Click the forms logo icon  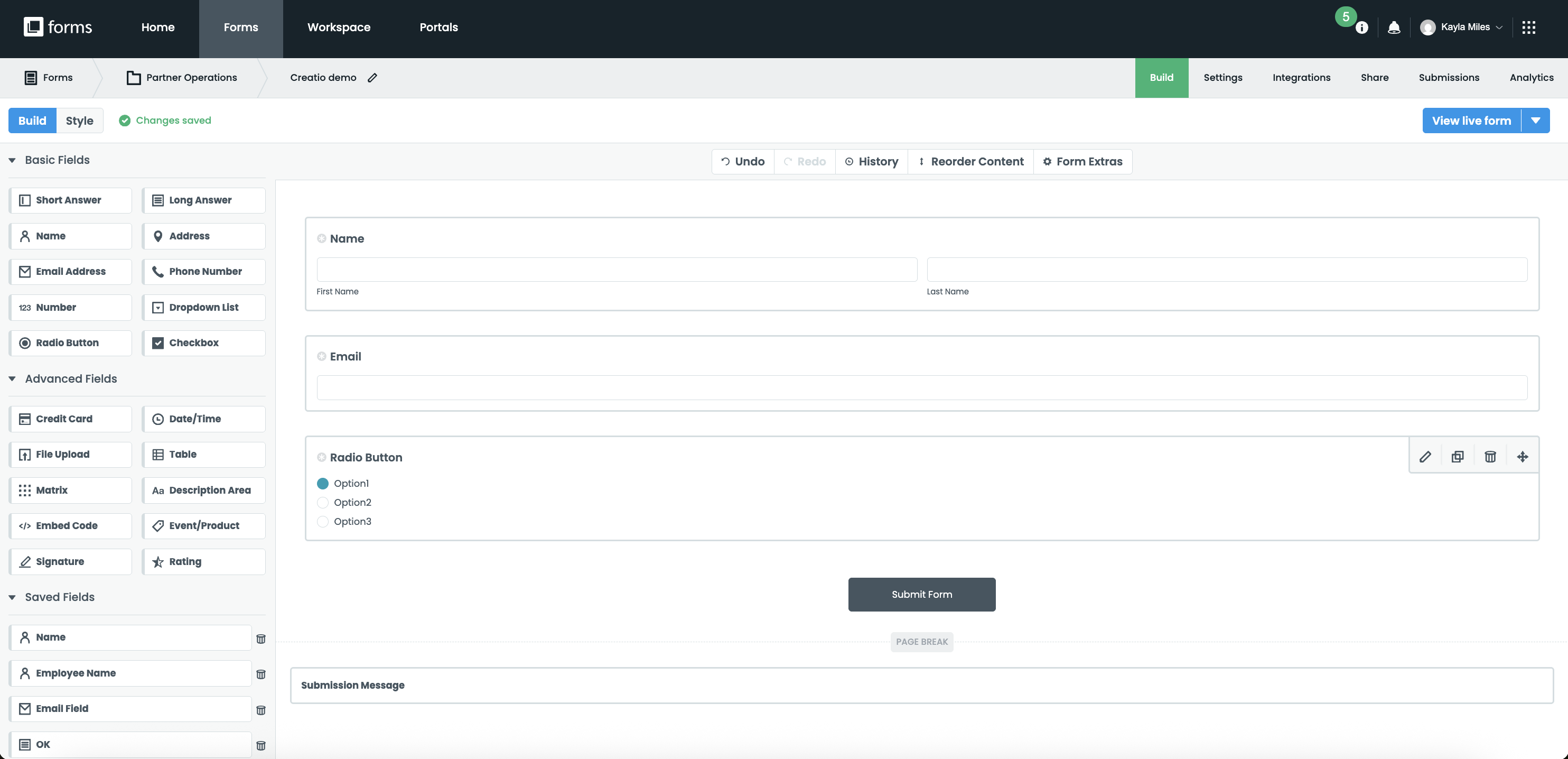click(x=33, y=27)
